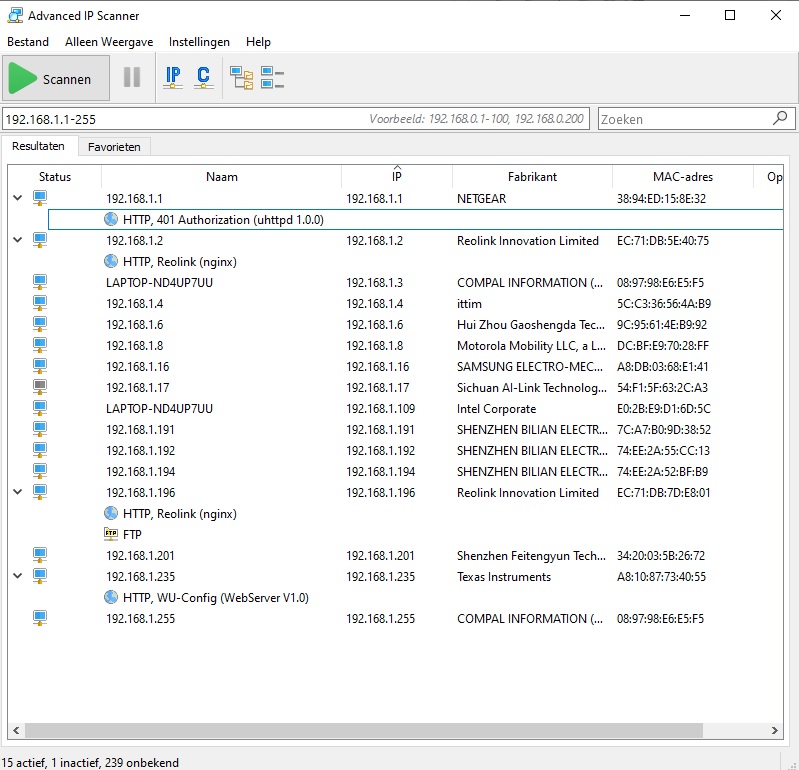Click the collapse all list icon
The image size is (799, 770).
(x=272, y=78)
